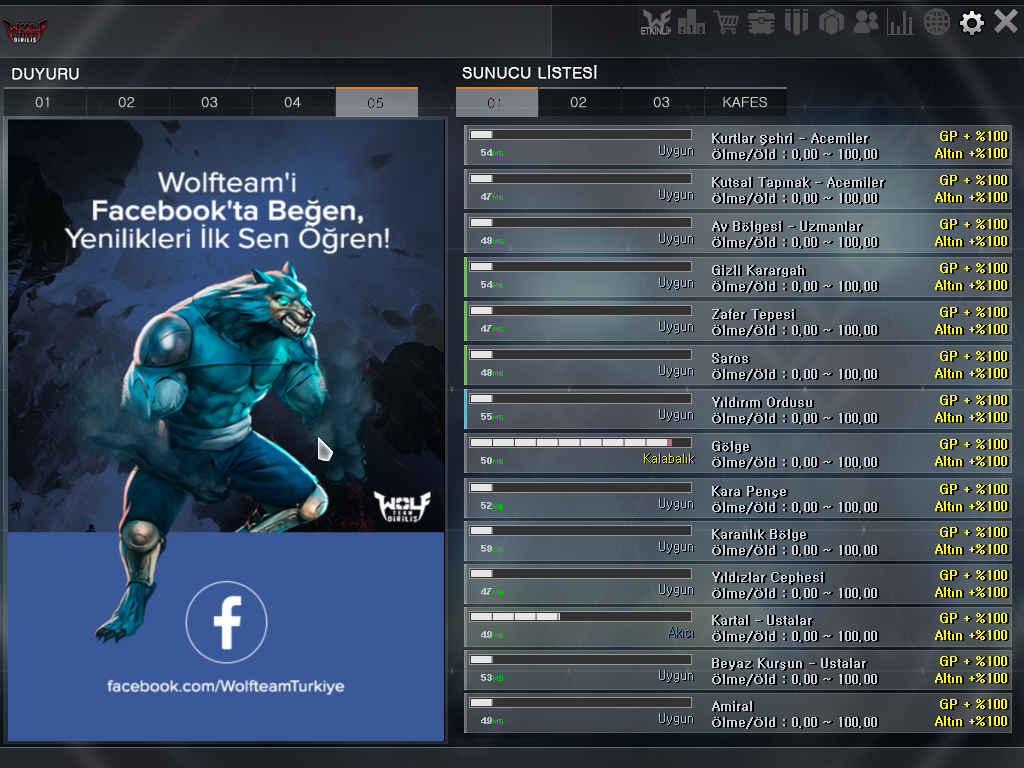Click the Kartal – Ustalar load bar

[x=581, y=616]
